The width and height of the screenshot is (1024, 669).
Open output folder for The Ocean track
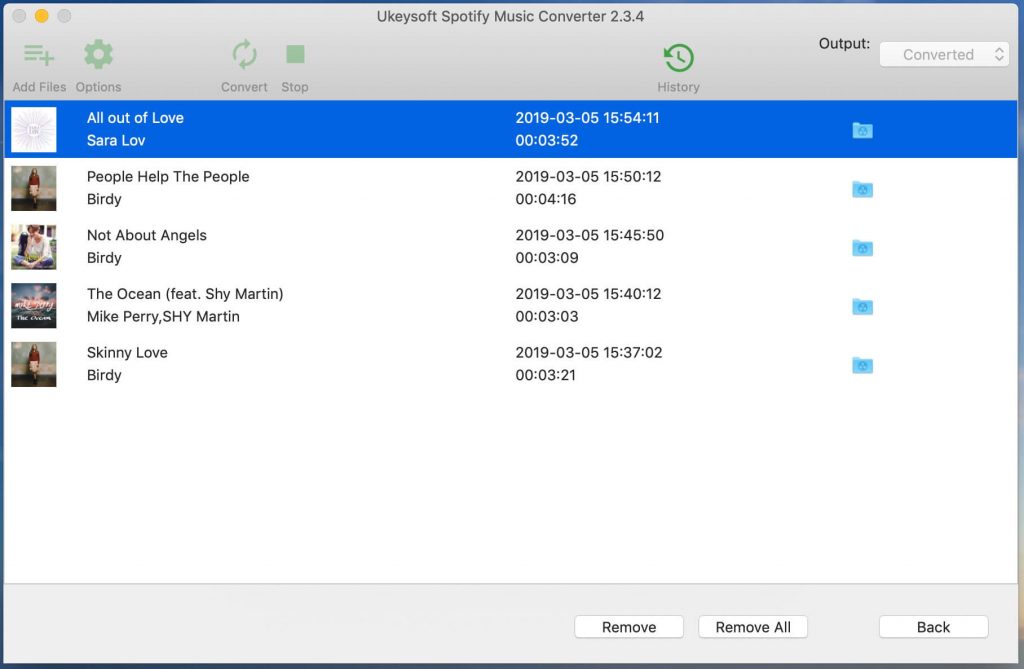(x=862, y=306)
